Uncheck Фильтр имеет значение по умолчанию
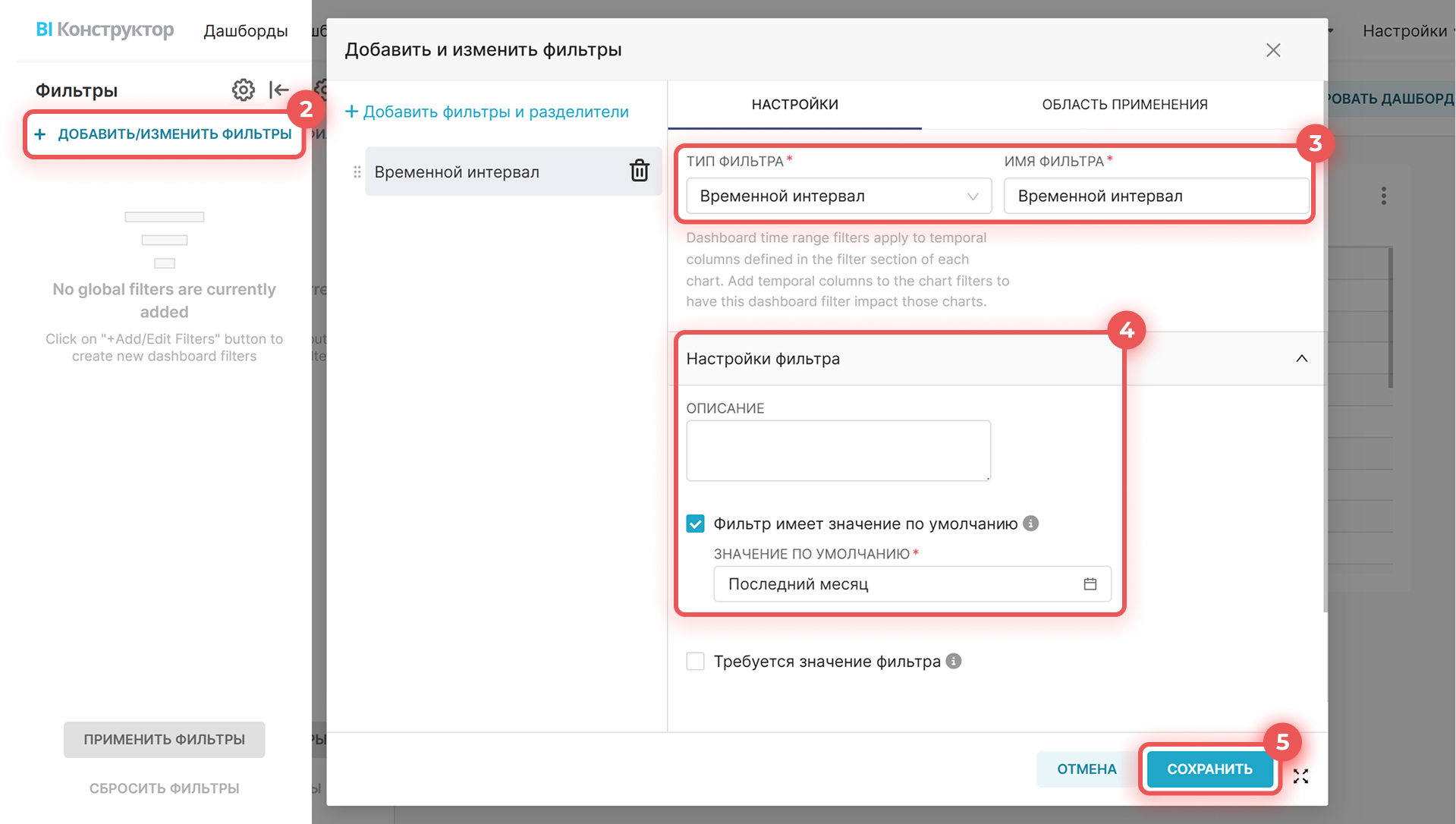 point(695,524)
